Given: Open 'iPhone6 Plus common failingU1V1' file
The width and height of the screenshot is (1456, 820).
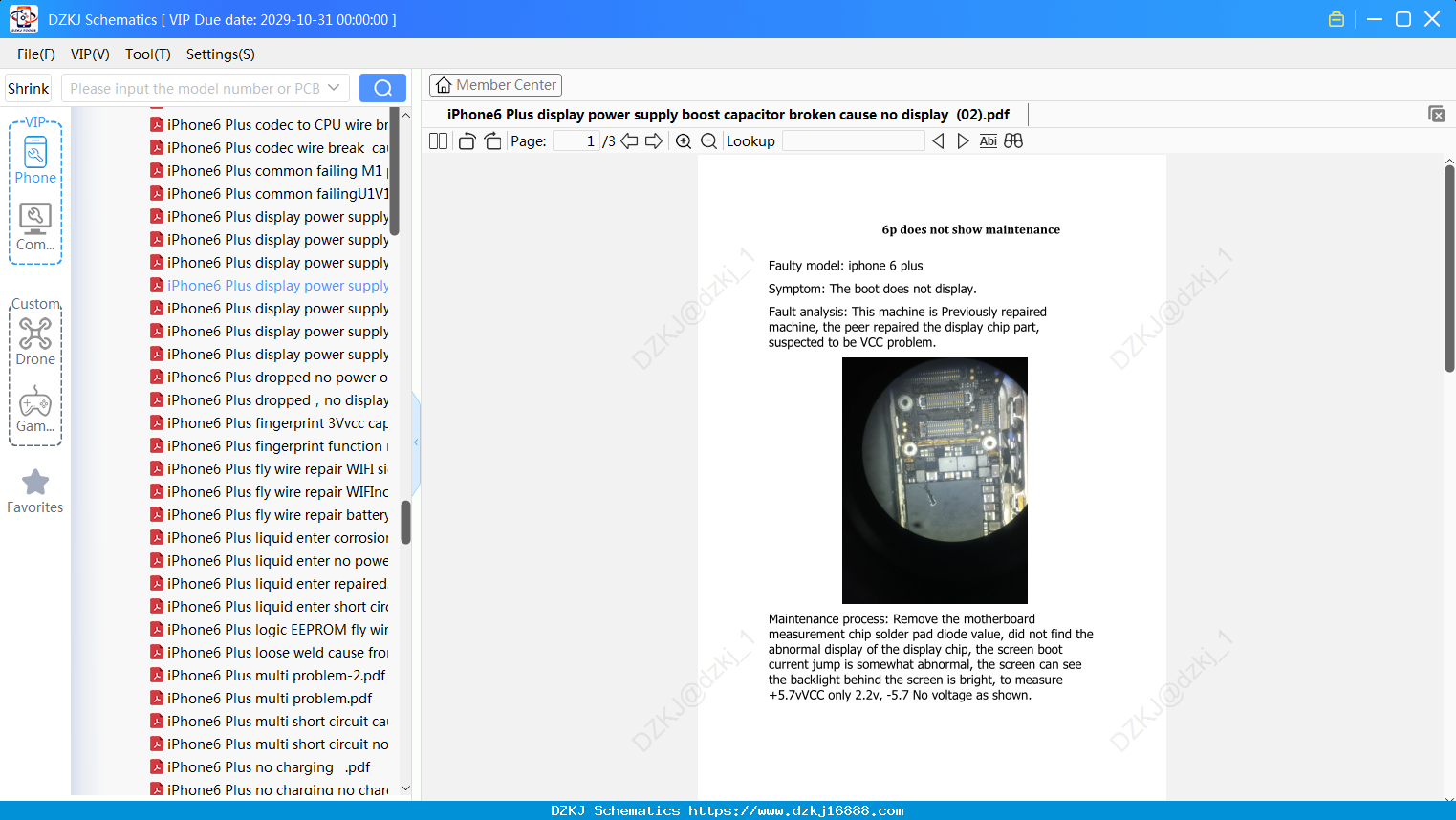Looking at the screenshot, I should click(270, 194).
